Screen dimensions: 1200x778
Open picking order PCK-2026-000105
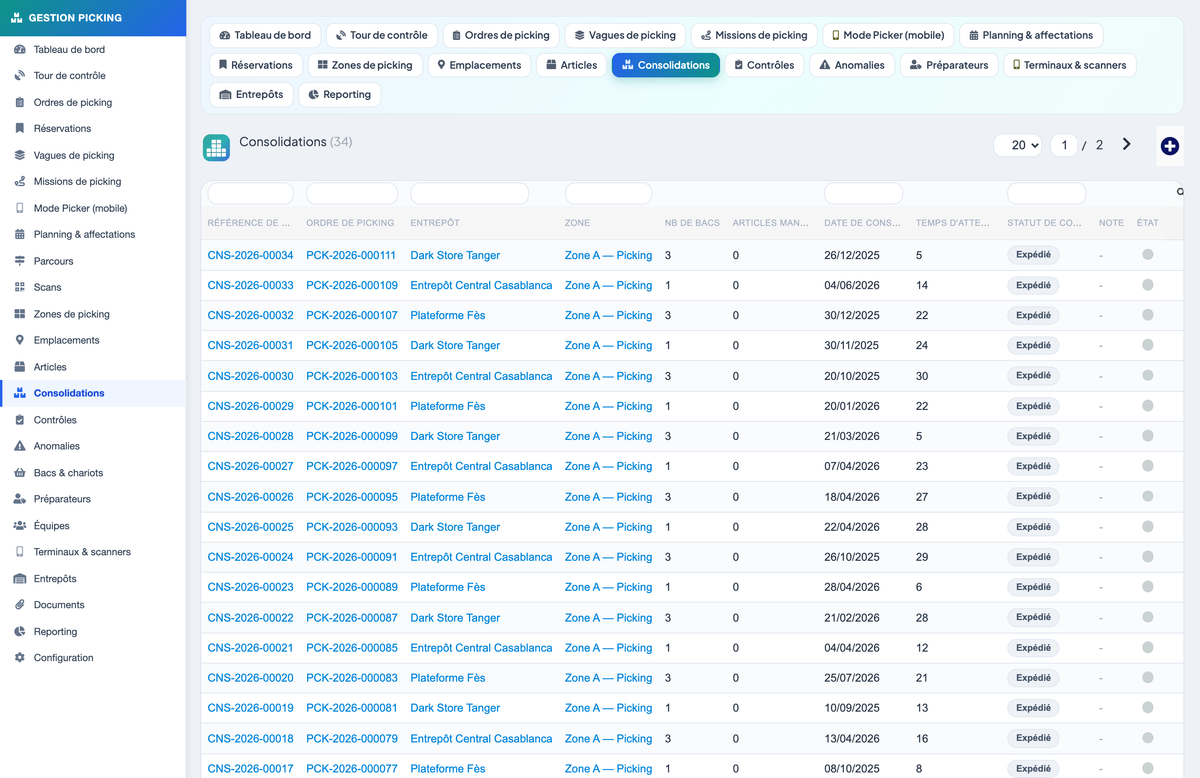pyautogui.click(x=351, y=345)
